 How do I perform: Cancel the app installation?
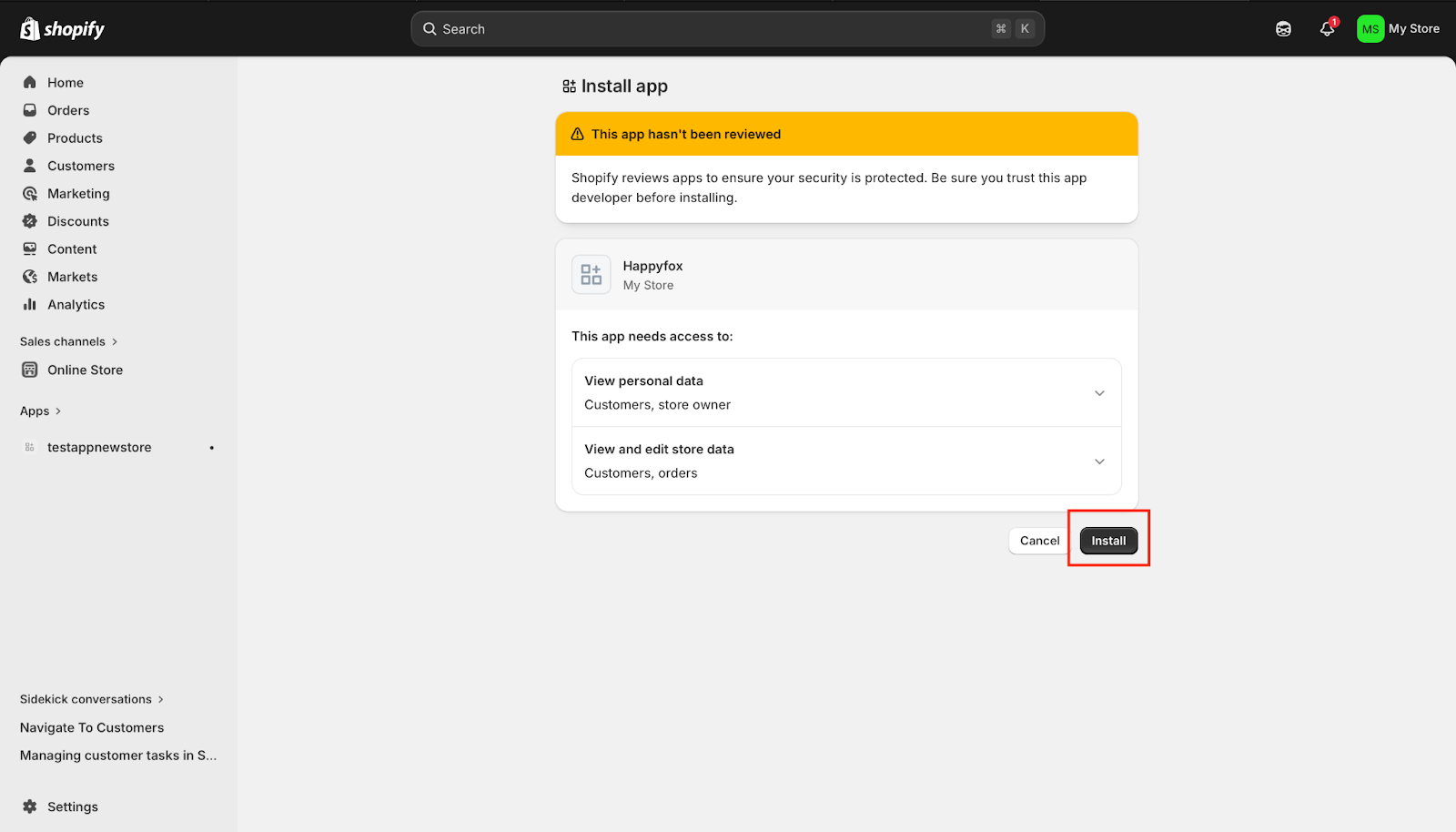tap(1039, 541)
